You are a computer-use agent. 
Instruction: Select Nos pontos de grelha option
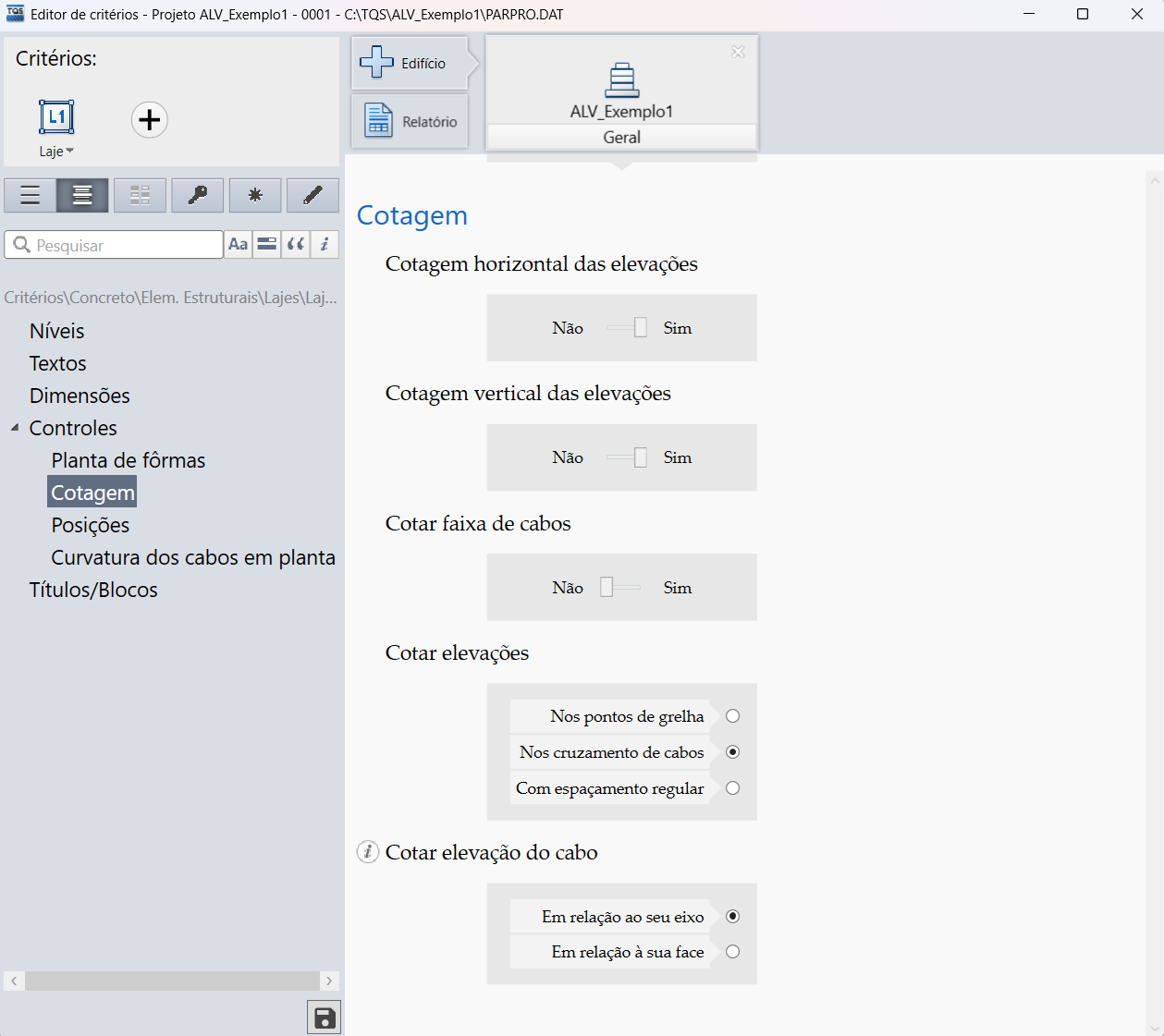click(733, 716)
